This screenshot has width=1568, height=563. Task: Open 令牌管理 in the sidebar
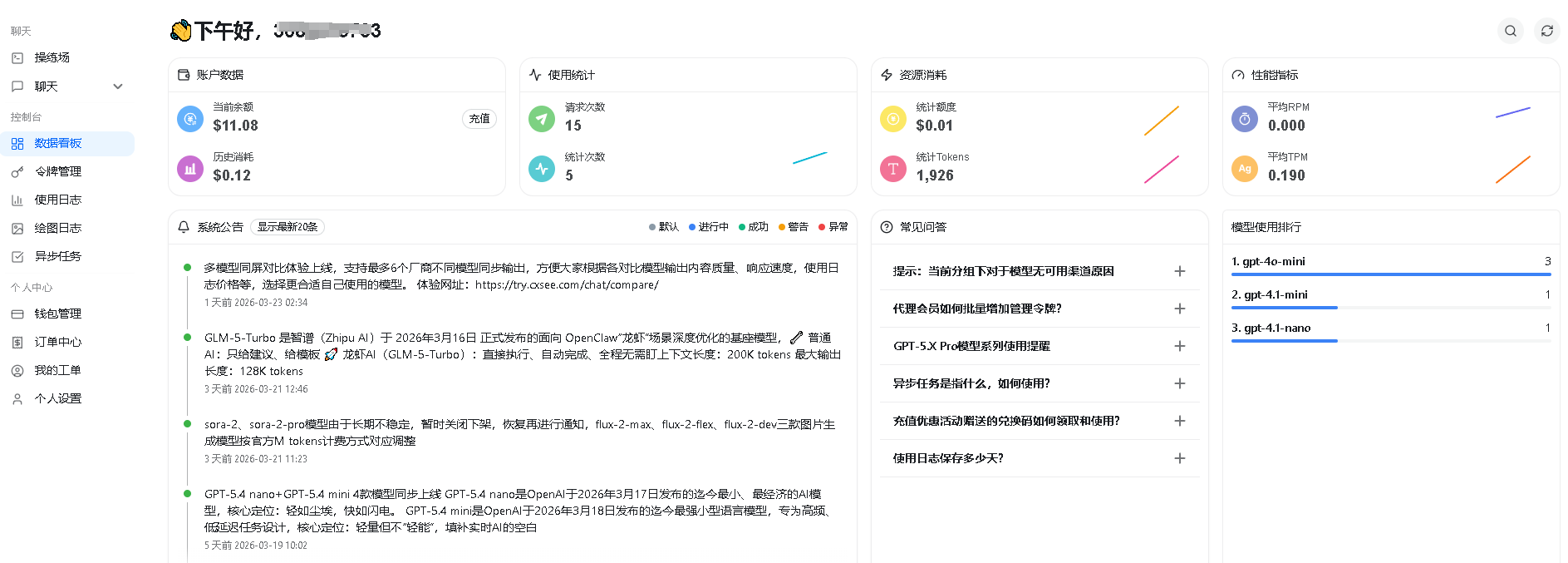(x=58, y=171)
